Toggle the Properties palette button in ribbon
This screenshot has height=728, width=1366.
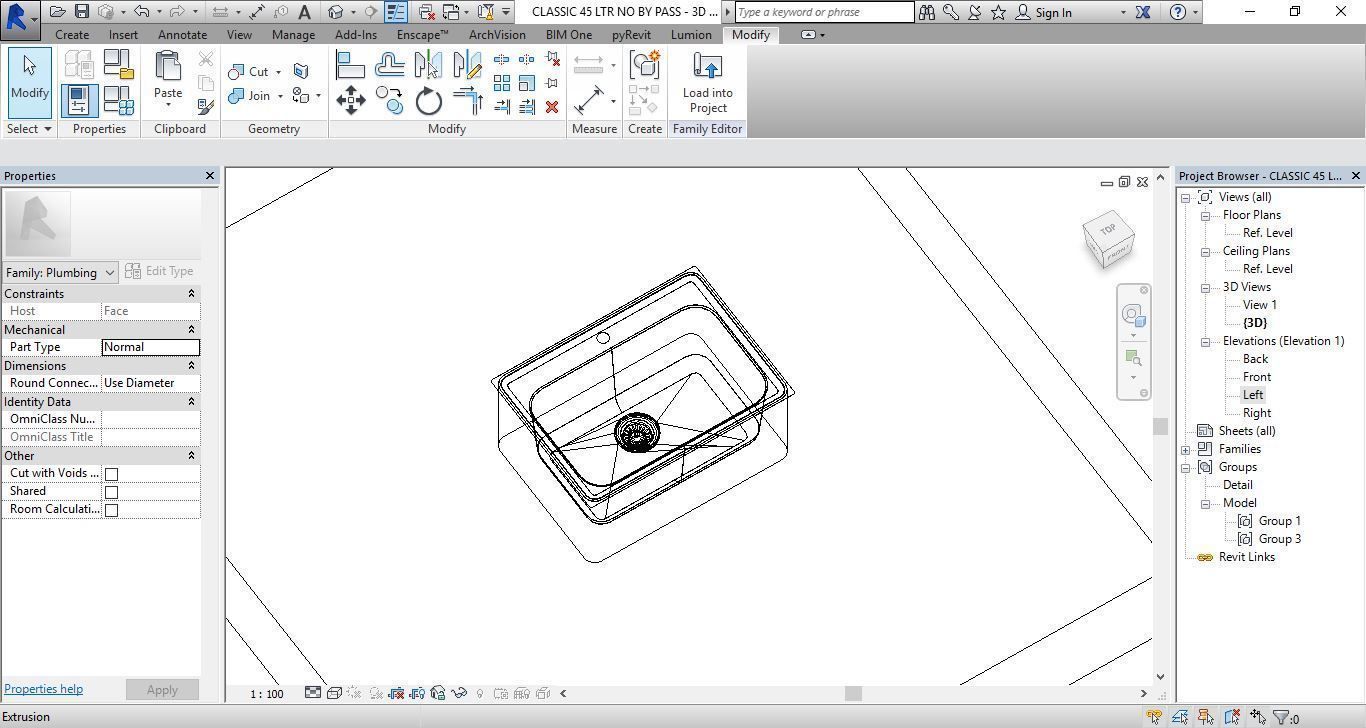point(79,100)
